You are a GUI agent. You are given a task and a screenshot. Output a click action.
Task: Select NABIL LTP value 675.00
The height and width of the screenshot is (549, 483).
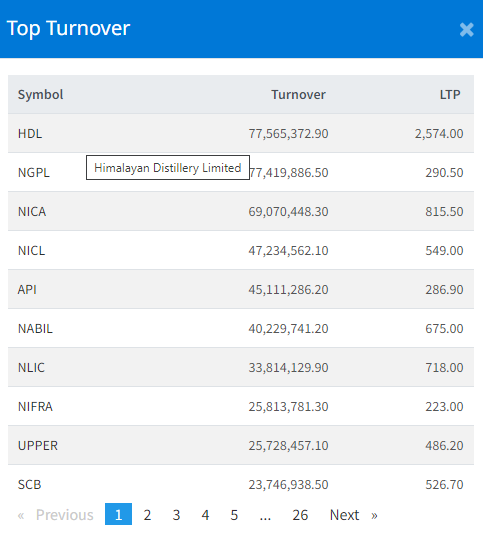point(444,329)
